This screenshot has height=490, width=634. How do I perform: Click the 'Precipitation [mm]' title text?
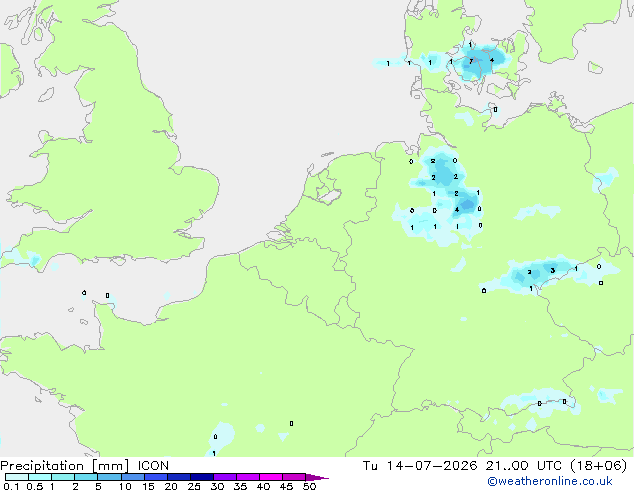(x=64, y=466)
